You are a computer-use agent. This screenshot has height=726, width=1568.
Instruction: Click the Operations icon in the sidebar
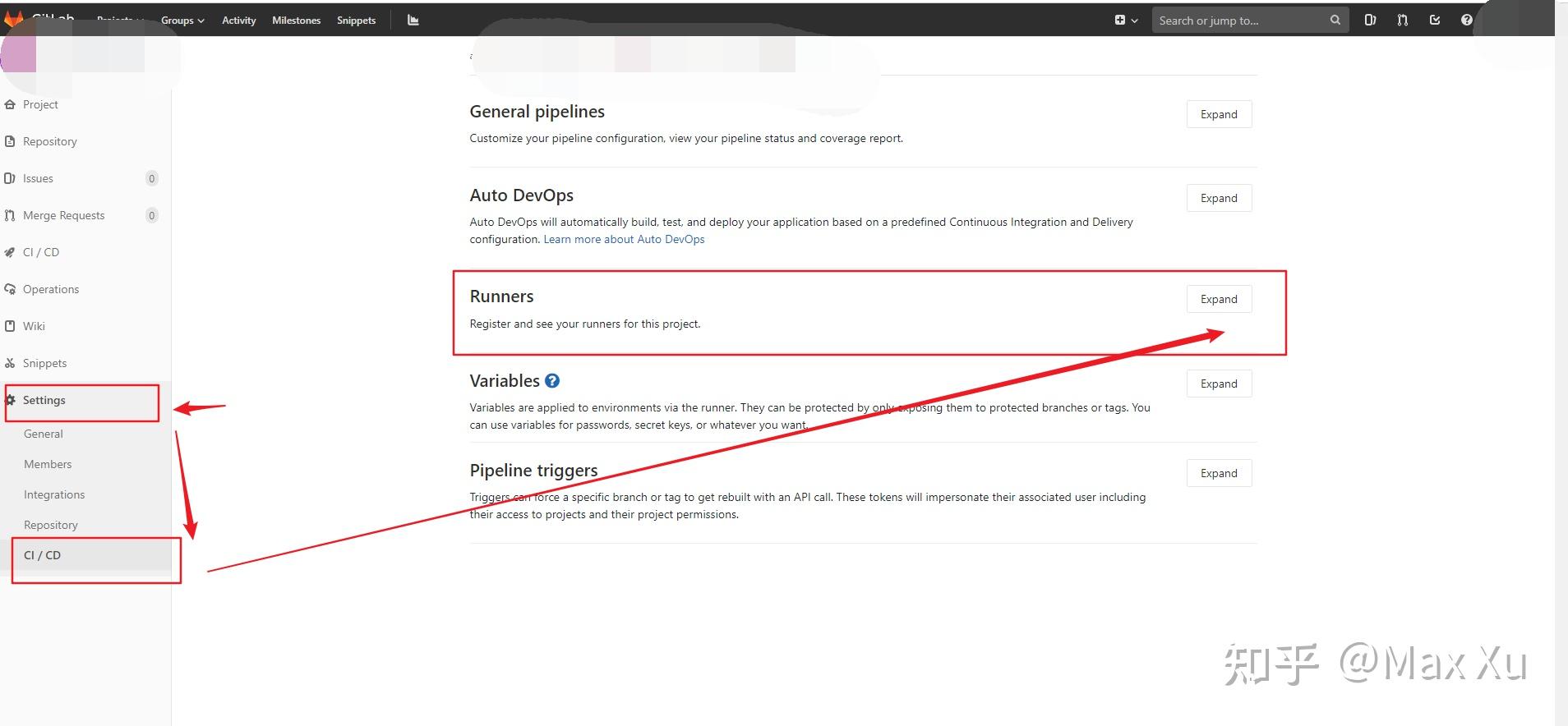[x=10, y=289]
